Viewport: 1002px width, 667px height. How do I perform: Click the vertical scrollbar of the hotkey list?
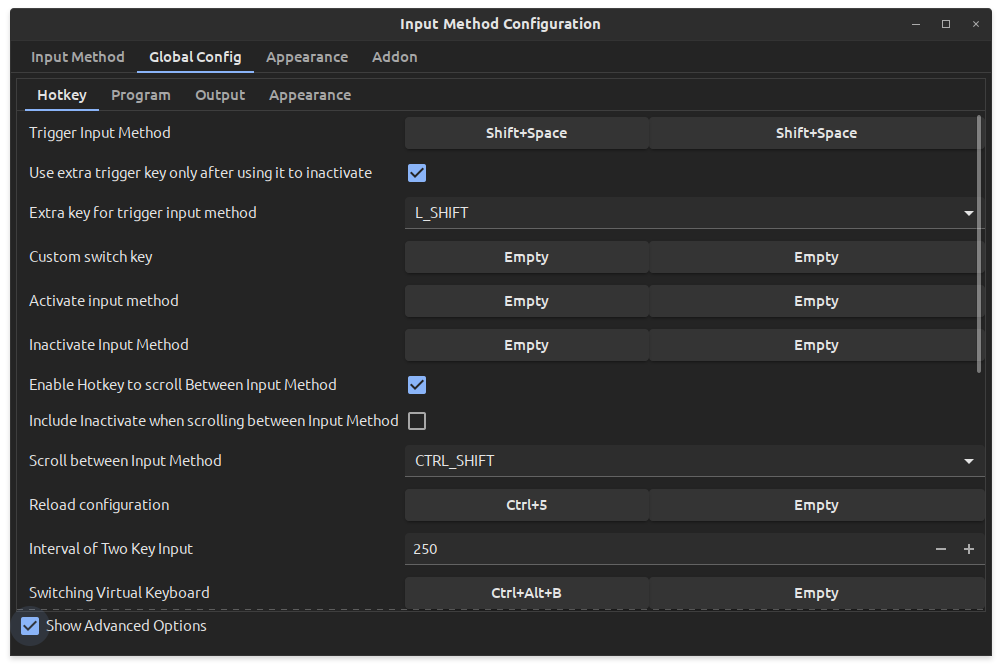(x=979, y=244)
